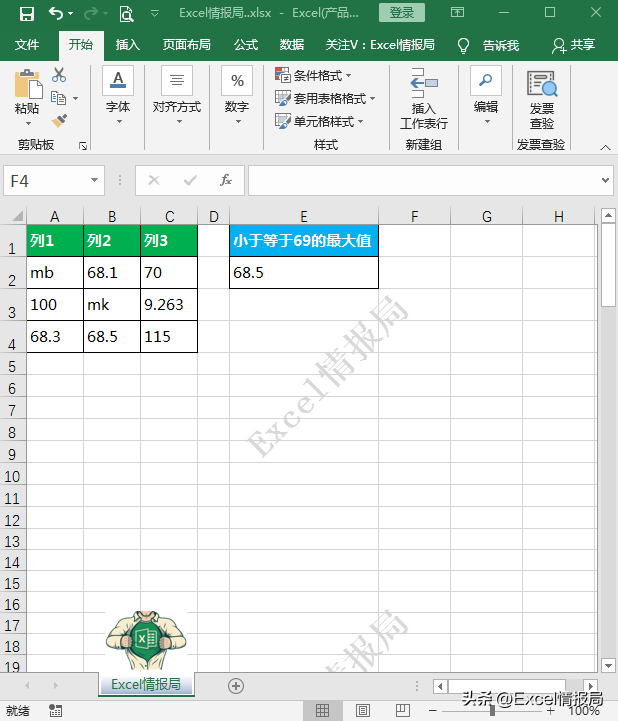Switch to Normal view icon
This screenshot has height=721, width=618.
(322, 711)
